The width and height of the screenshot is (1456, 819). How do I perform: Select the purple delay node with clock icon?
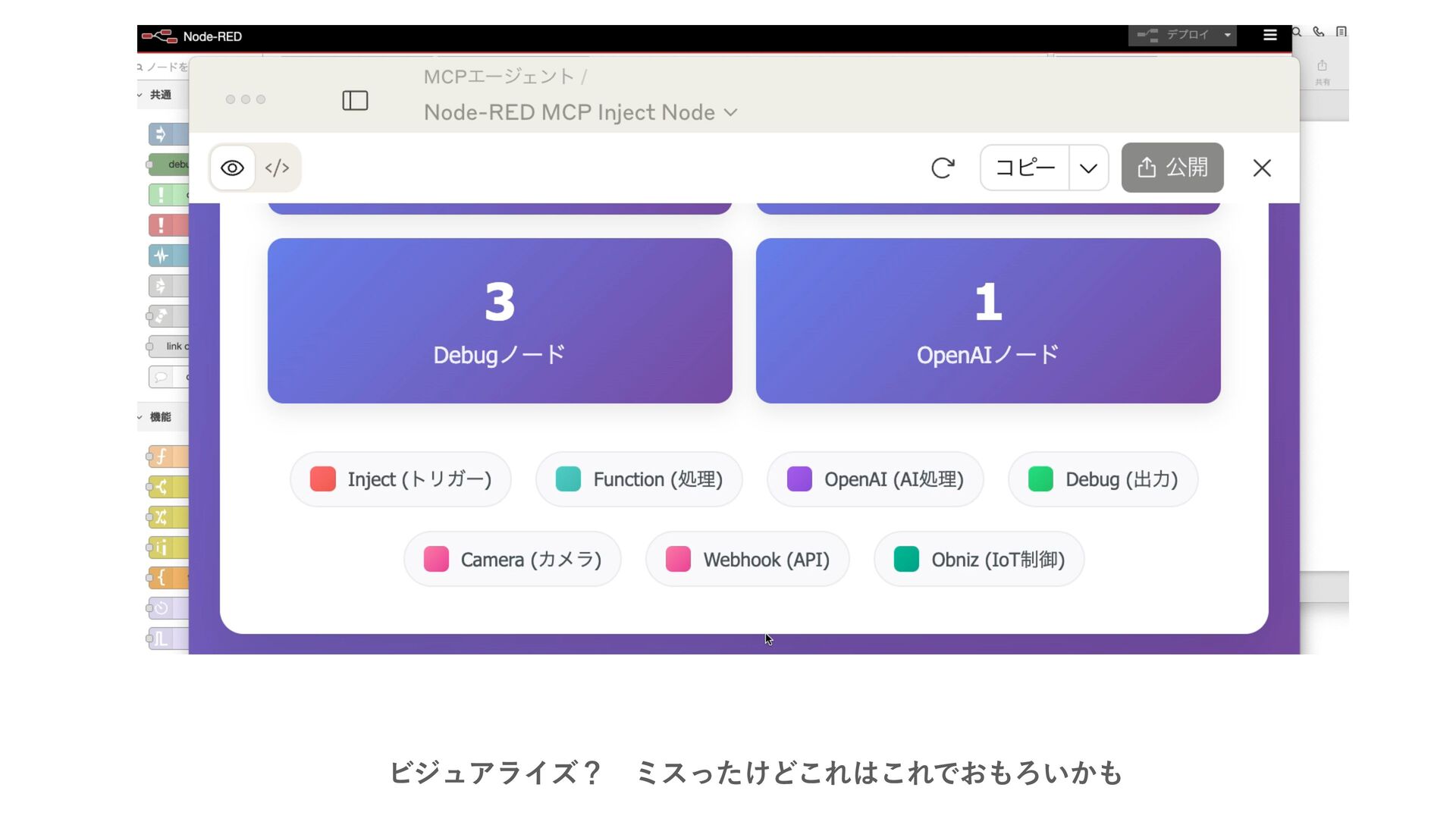168,608
